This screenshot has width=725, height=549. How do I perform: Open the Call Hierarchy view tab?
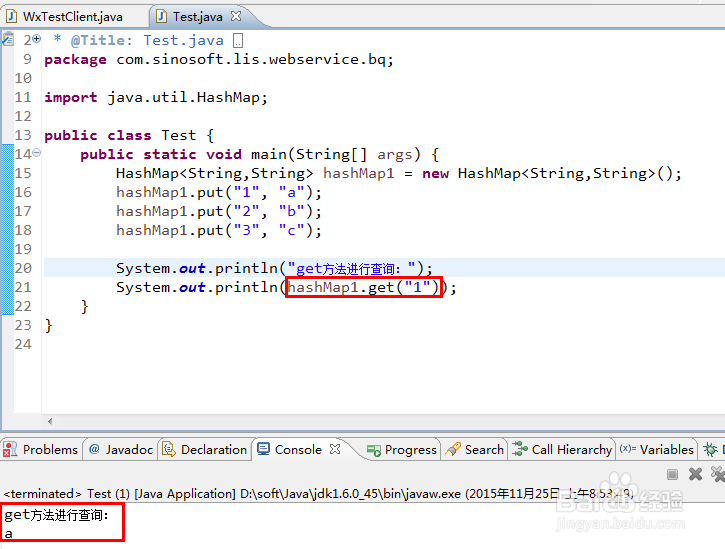click(562, 449)
